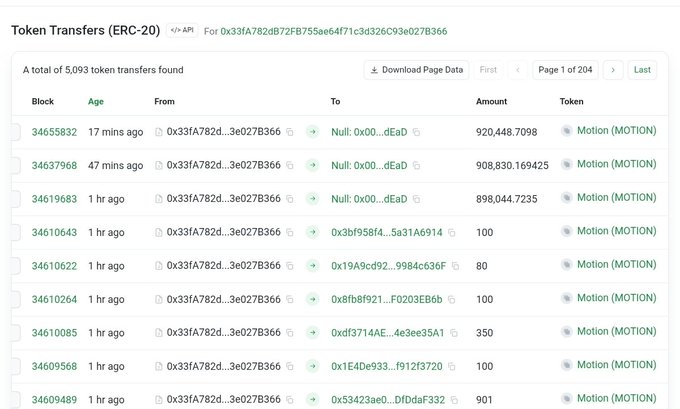680x409 pixels.
Task: Open block 34609489
Action: coord(54,399)
